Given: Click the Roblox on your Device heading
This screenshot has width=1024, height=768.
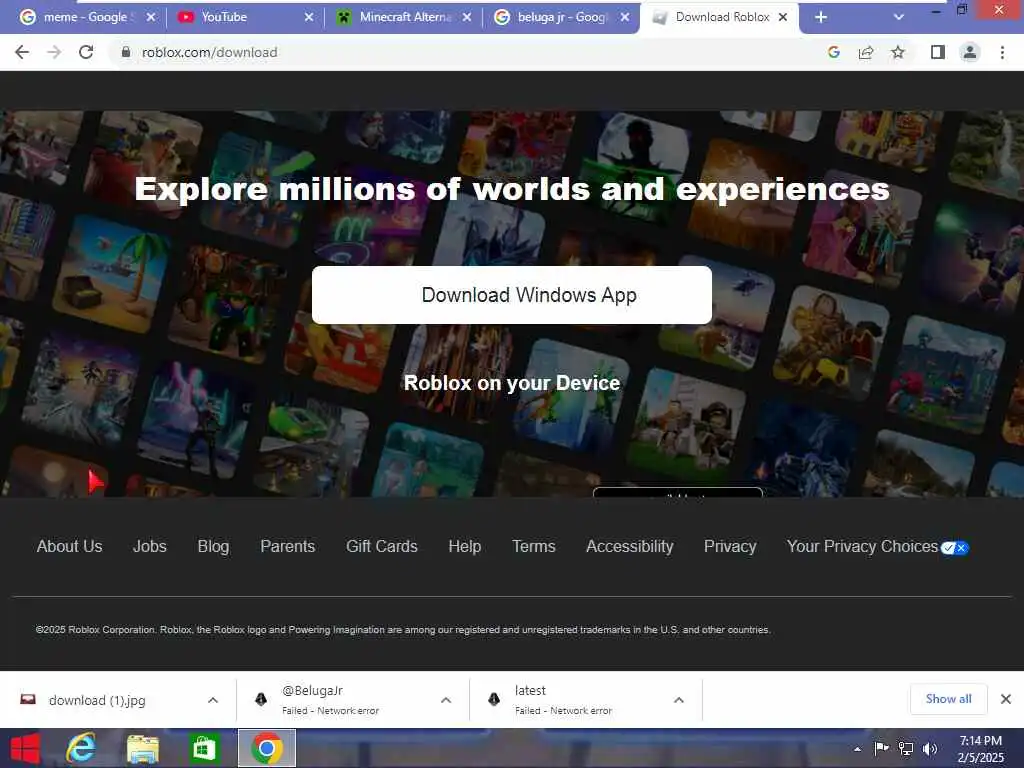Looking at the screenshot, I should [x=512, y=383].
